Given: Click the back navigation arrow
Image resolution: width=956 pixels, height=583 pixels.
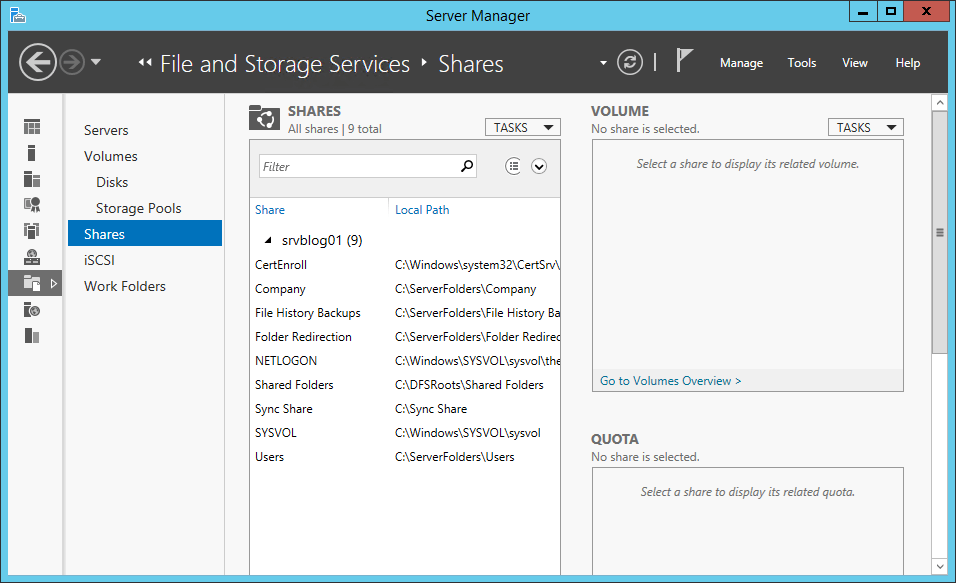Looking at the screenshot, I should point(37,62).
